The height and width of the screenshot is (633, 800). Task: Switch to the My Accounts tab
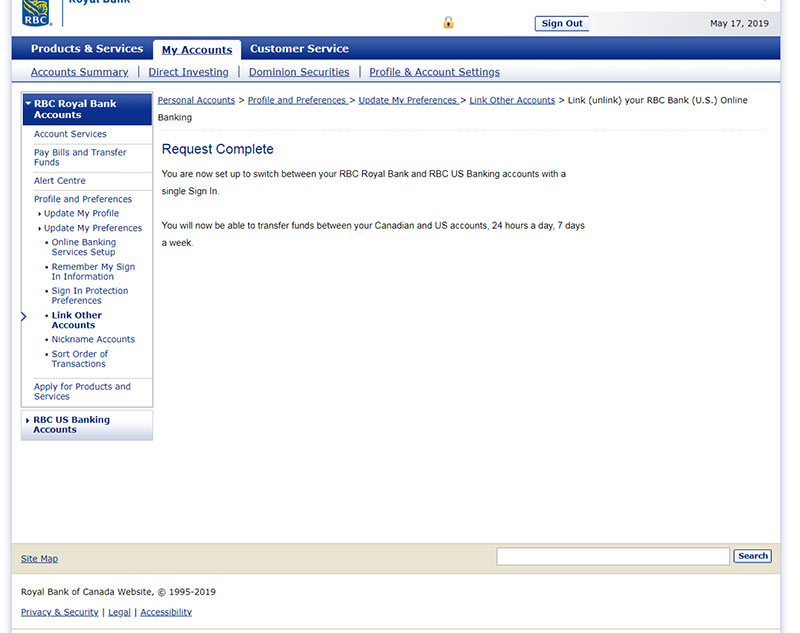click(197, 50)
